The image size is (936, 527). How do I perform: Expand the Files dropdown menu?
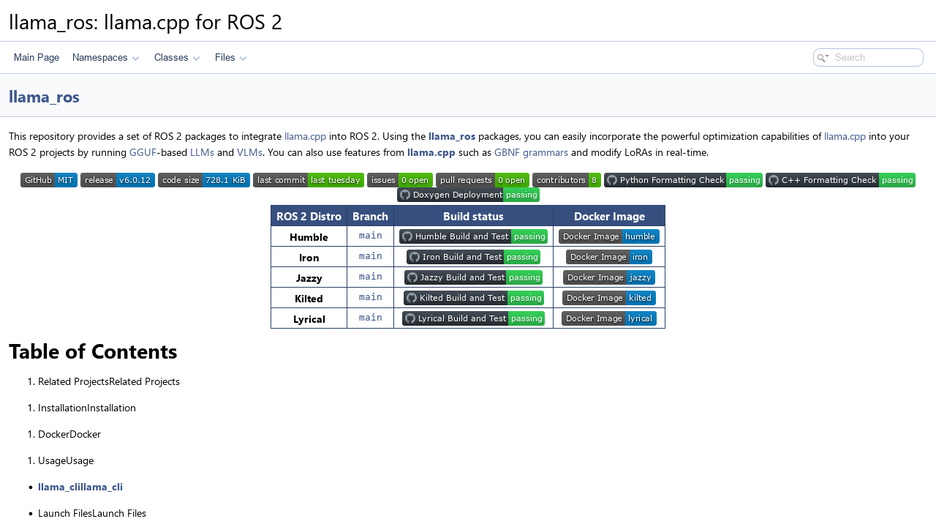(x=230, y=57)
